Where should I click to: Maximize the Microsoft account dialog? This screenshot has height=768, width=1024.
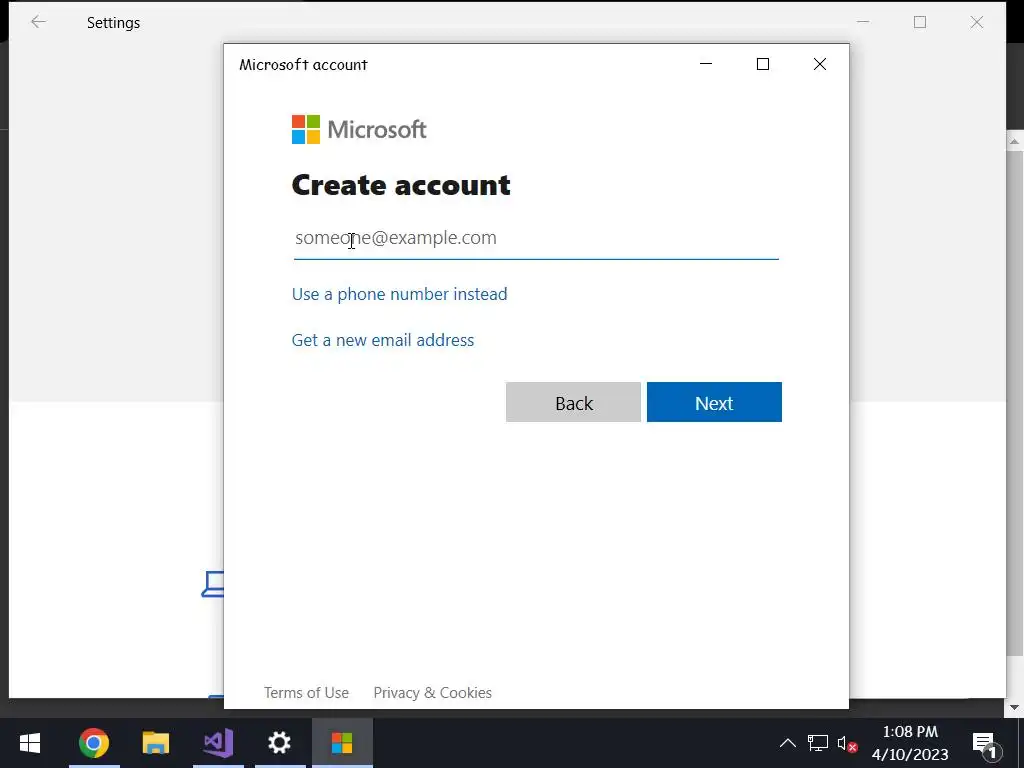pos(763,64)
